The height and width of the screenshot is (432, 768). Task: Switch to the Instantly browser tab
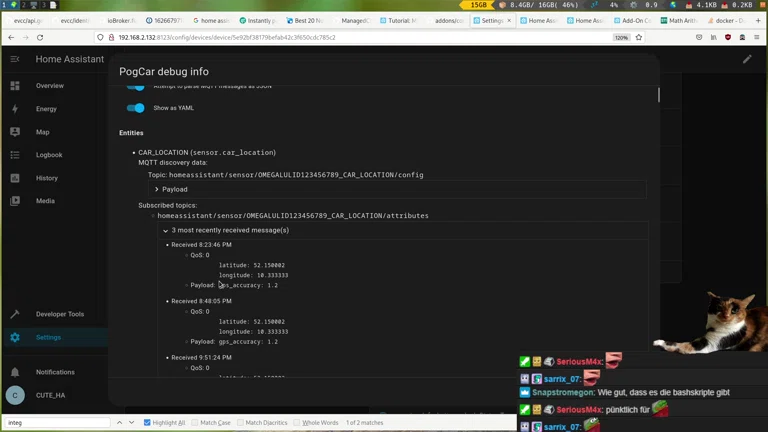pos(258,21)
